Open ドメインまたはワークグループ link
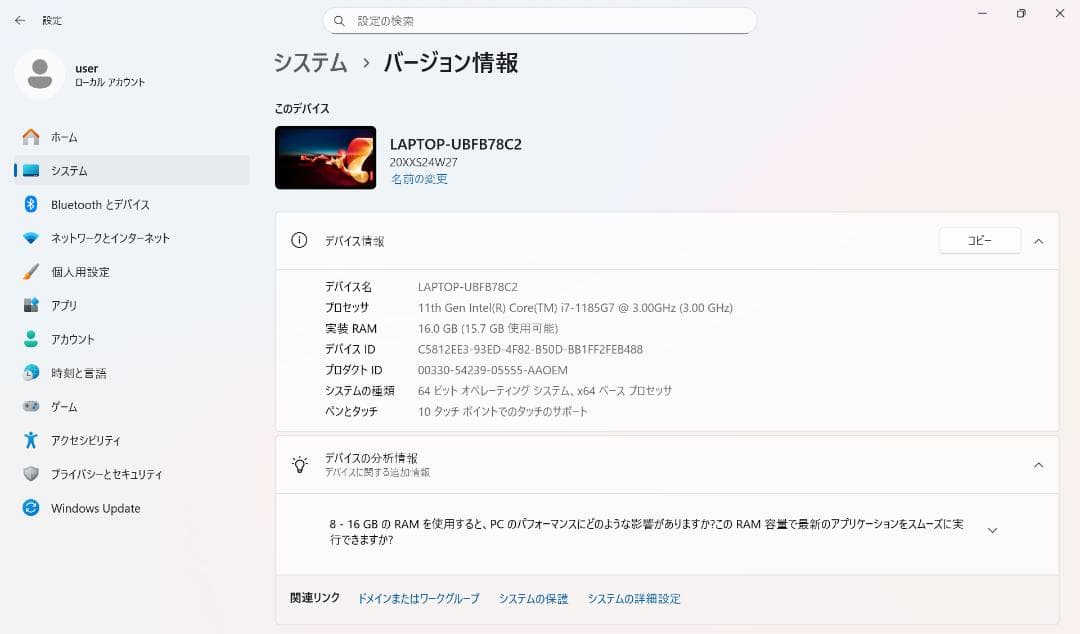Viewport: 1080px width, 634px height. click(x=419, y=599)
